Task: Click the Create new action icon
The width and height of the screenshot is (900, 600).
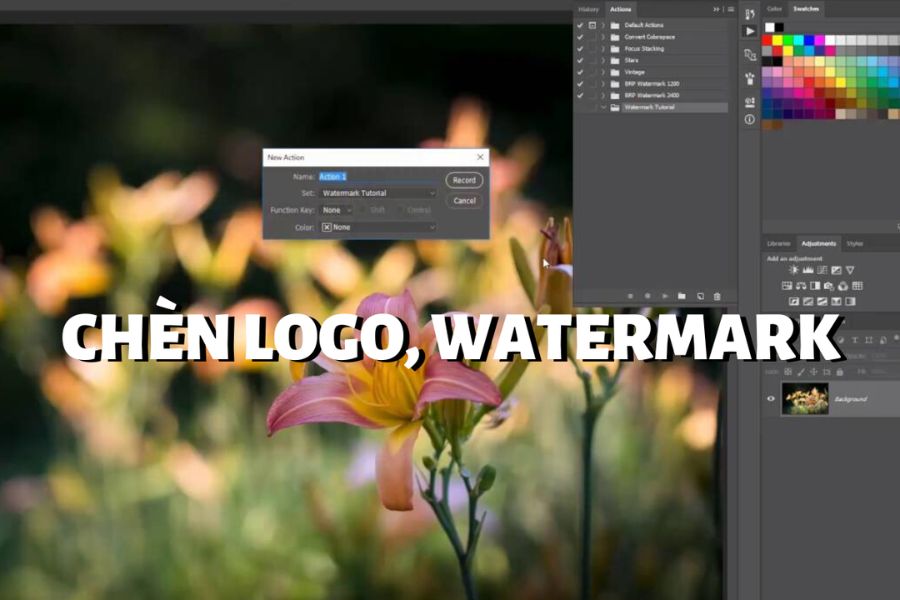Action: tap(700, 296)
